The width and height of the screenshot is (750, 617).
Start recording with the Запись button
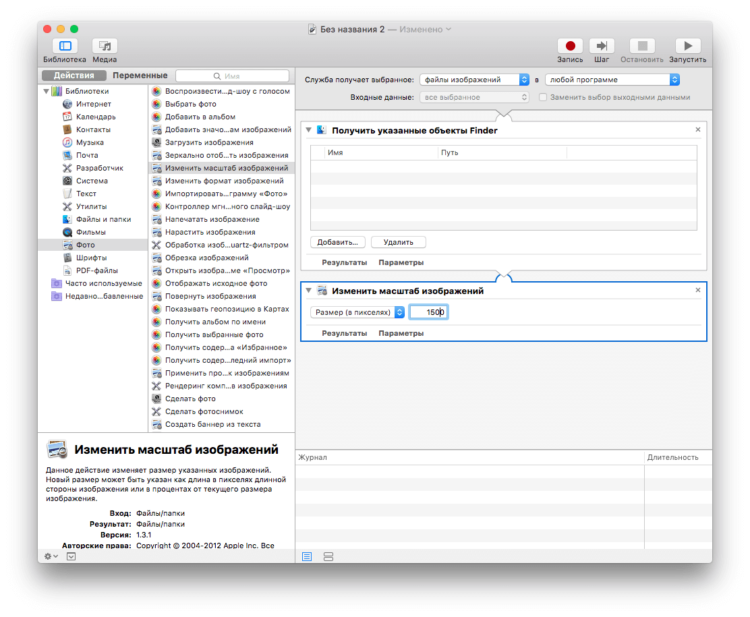(570, 46)
